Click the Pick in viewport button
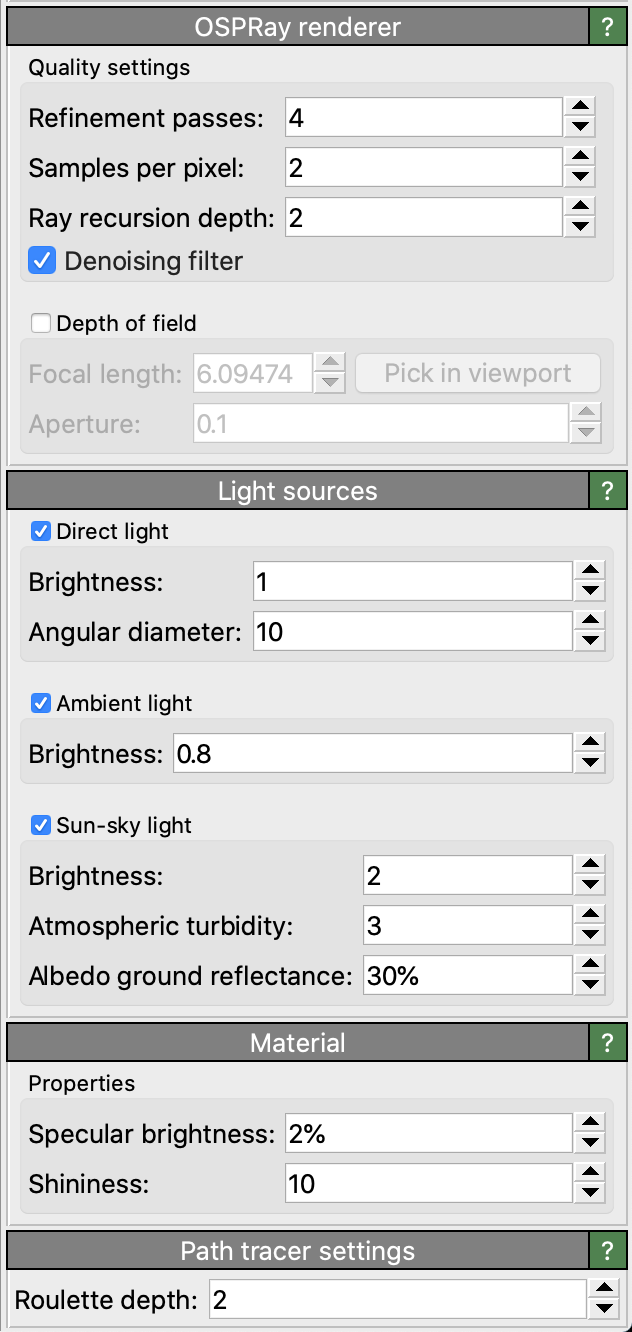This screenshot has height=1332, width=632. tap(478, 374)
